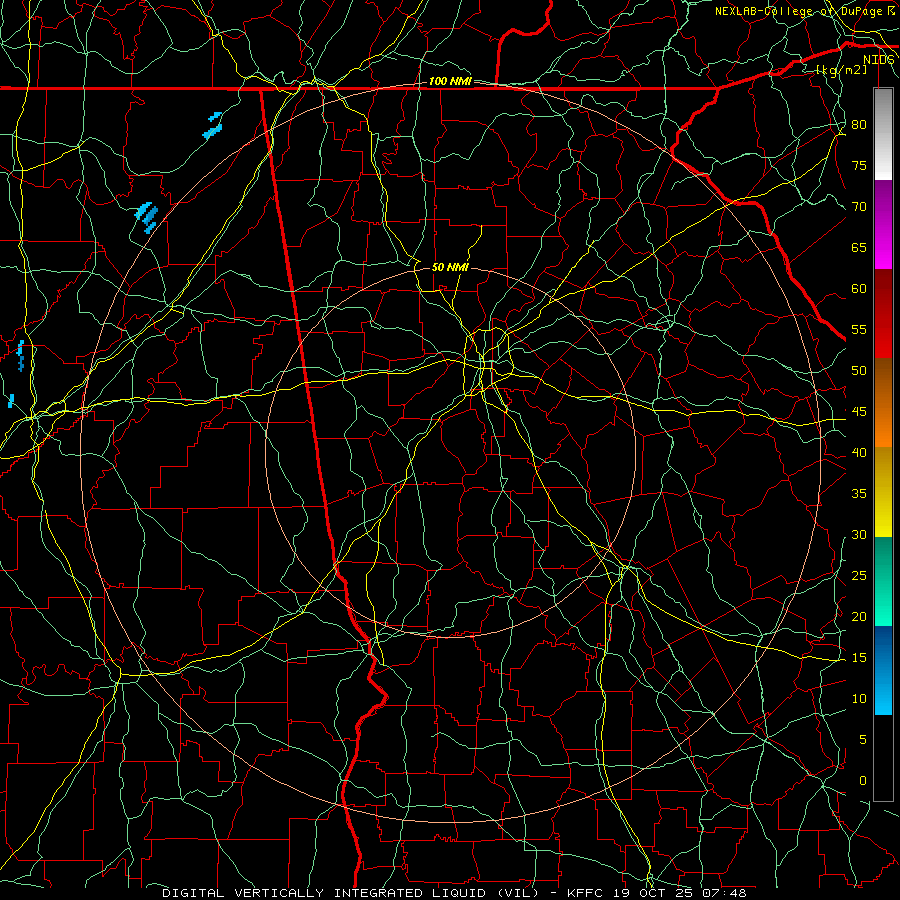Click the scale value 50
This screenshot has width=900, height=900.
859,371
